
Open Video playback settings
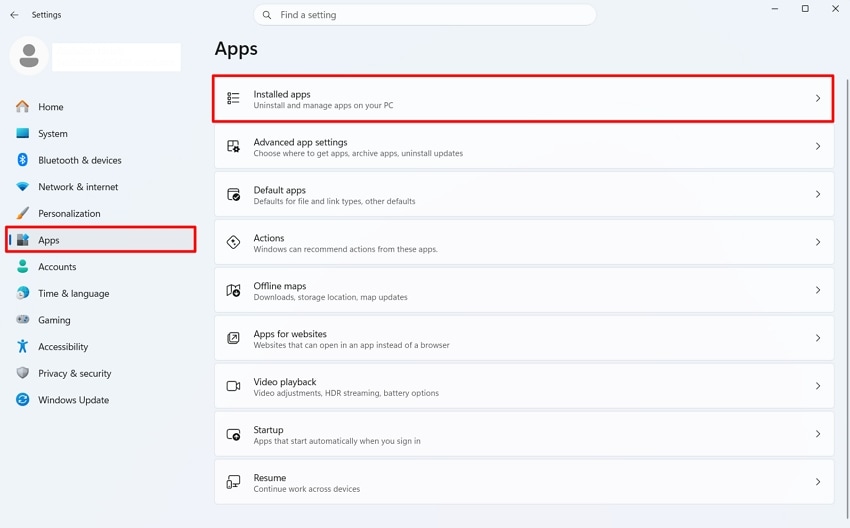tap(524, 386)
